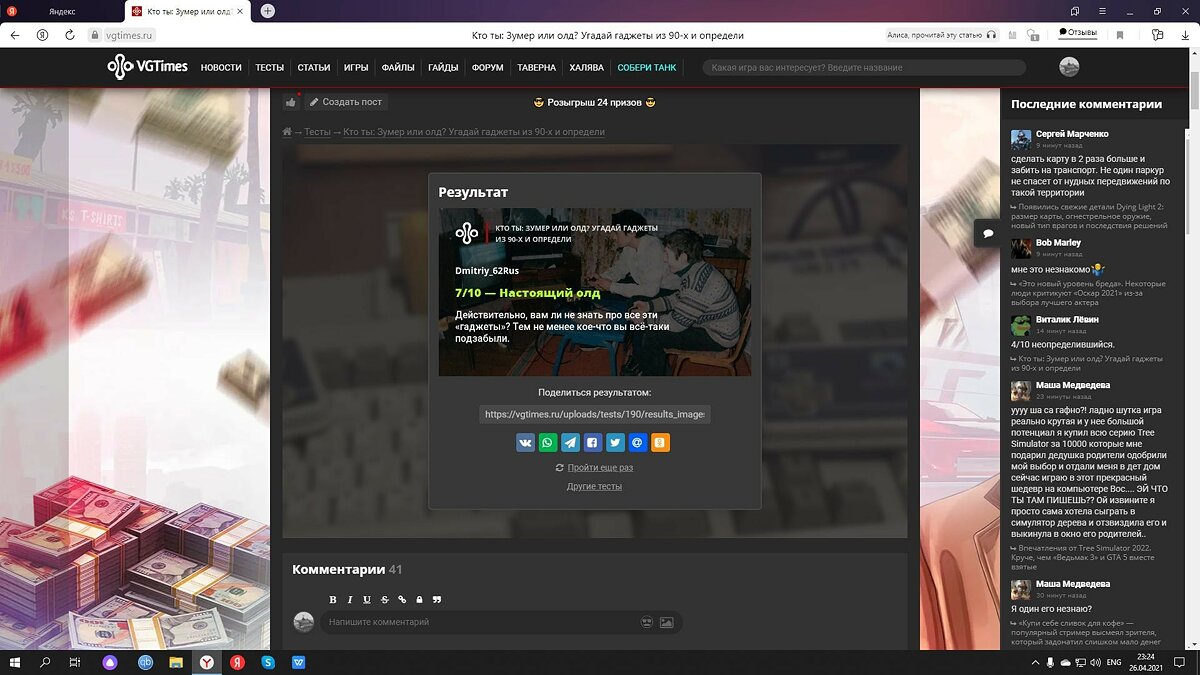Image resolution: width=1200 pixels, height=675 pixels.
Task: Toggle italic formatting in comment editor
Action: 350,600
